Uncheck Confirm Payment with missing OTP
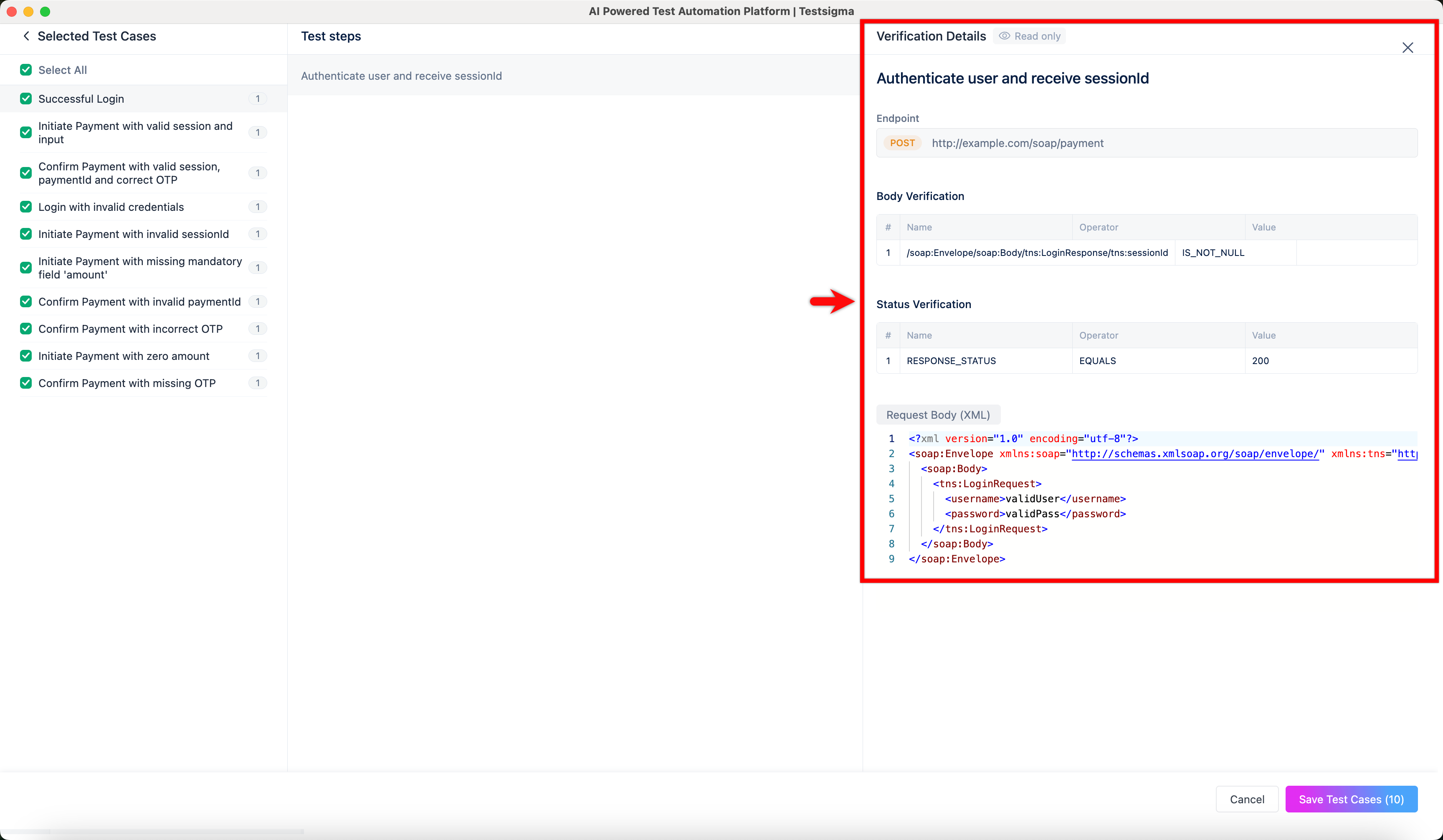The height and width of the screenshot is (840, 1443). [x=25, y=382]
